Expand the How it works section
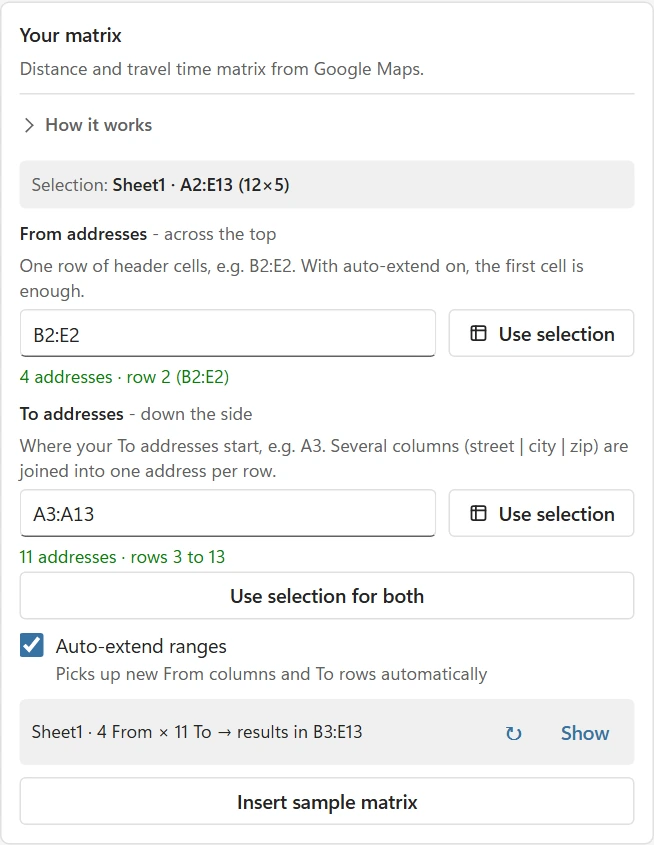 (x=88, y=125)
